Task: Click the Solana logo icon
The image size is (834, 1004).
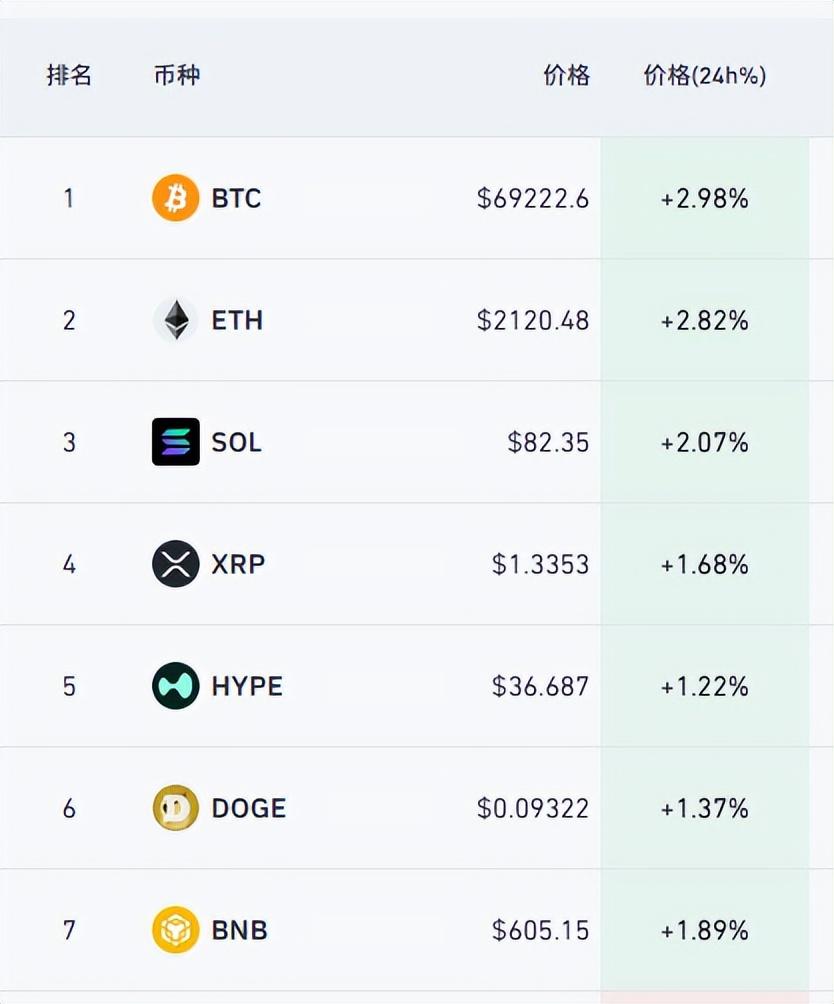Action: pyautogui.click(x=175, y=442)
